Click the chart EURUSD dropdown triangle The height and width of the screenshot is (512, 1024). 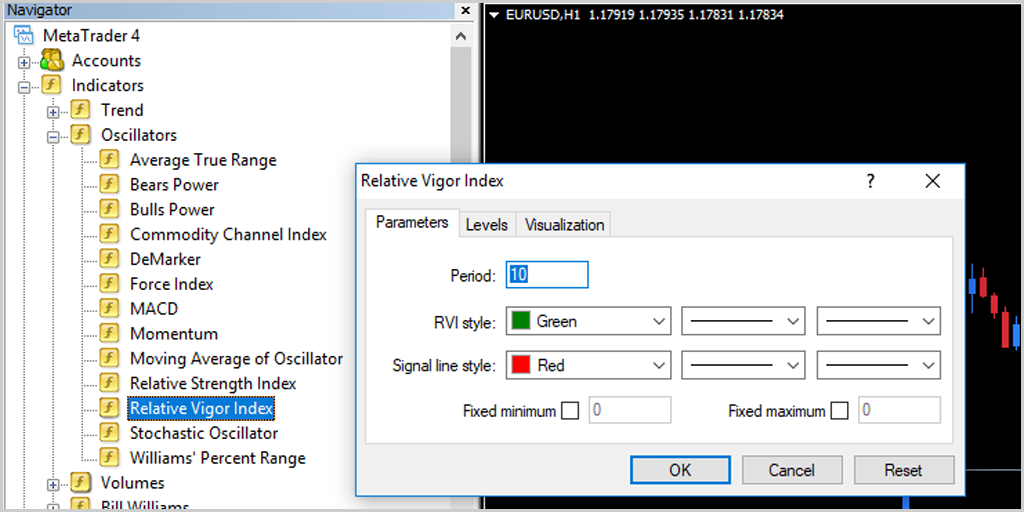point(494,14)
